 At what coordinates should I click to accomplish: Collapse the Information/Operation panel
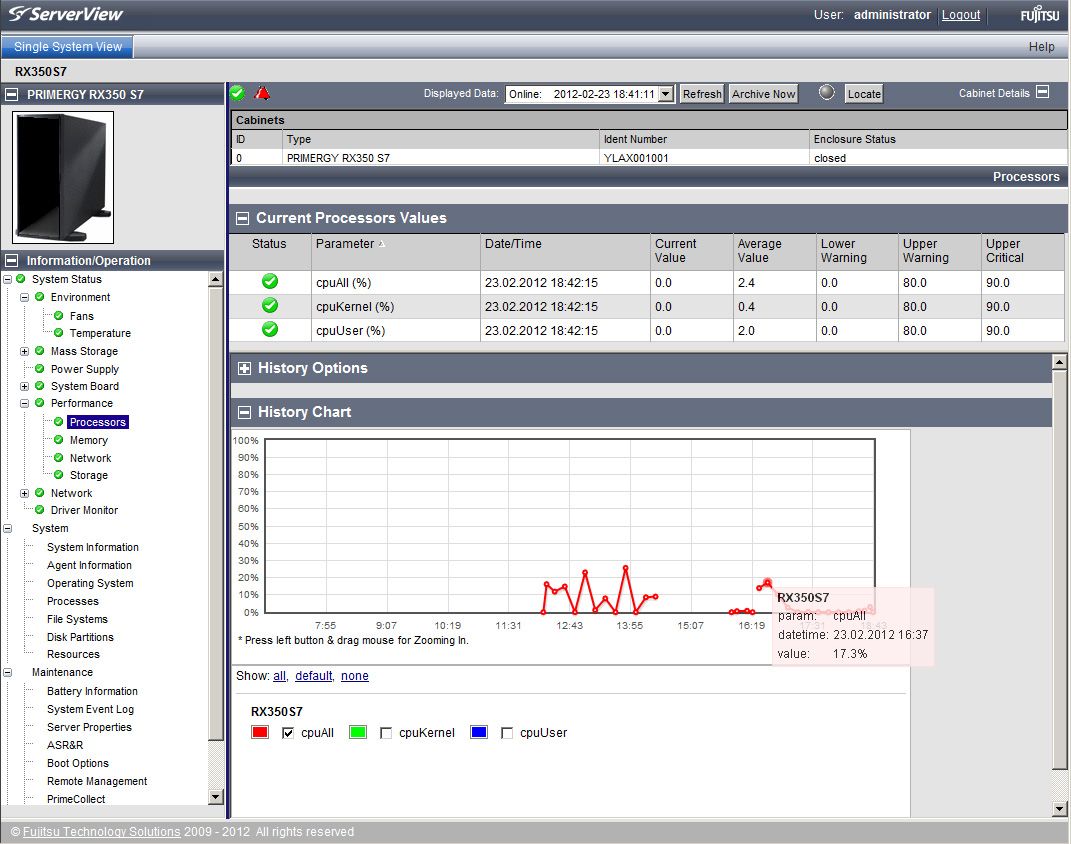pos(12,260)
